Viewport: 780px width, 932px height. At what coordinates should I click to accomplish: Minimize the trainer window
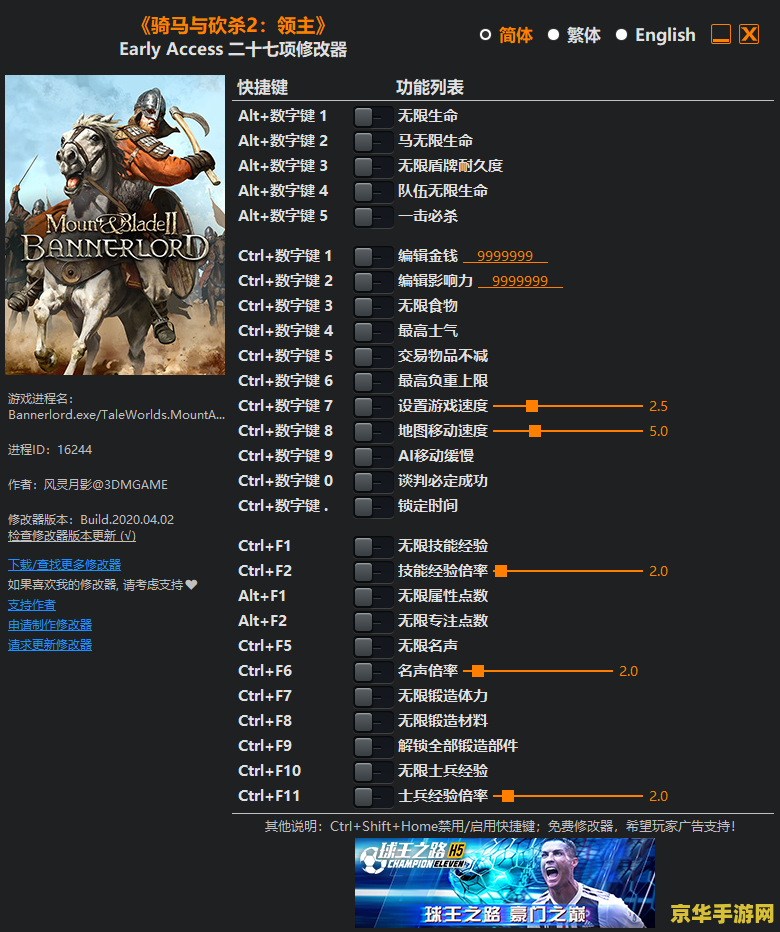click(721, 34)
